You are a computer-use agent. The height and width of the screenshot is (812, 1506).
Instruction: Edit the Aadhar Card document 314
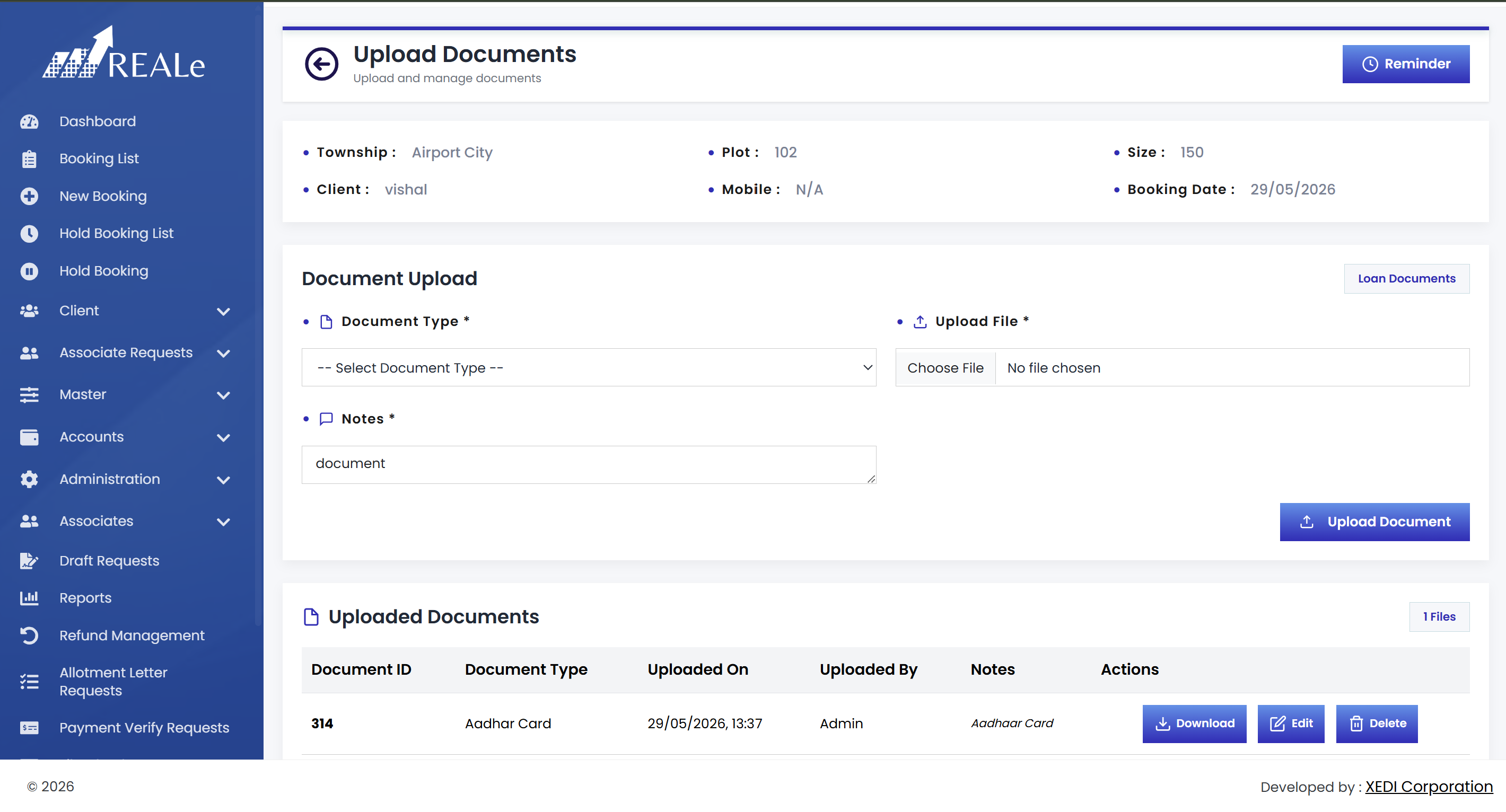[x=1290, y=724]
